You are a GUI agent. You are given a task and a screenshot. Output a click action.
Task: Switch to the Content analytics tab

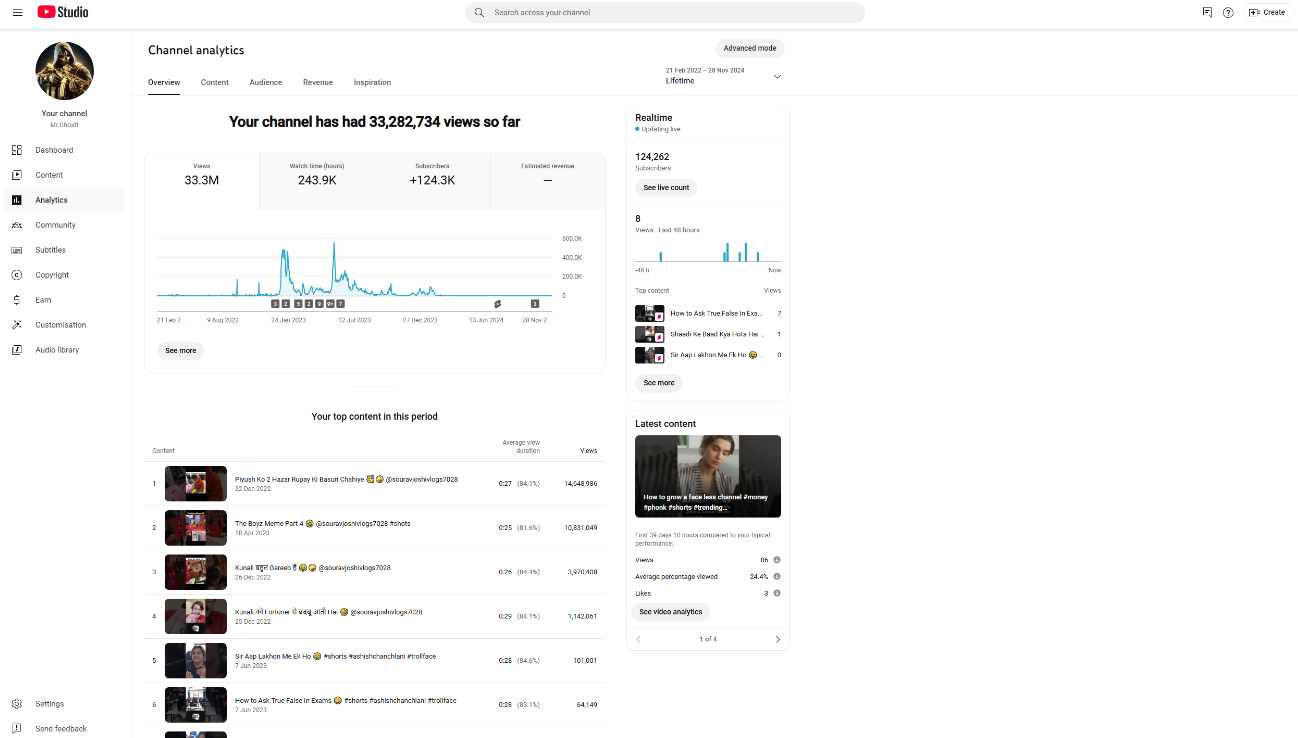[x=215, y=82]
